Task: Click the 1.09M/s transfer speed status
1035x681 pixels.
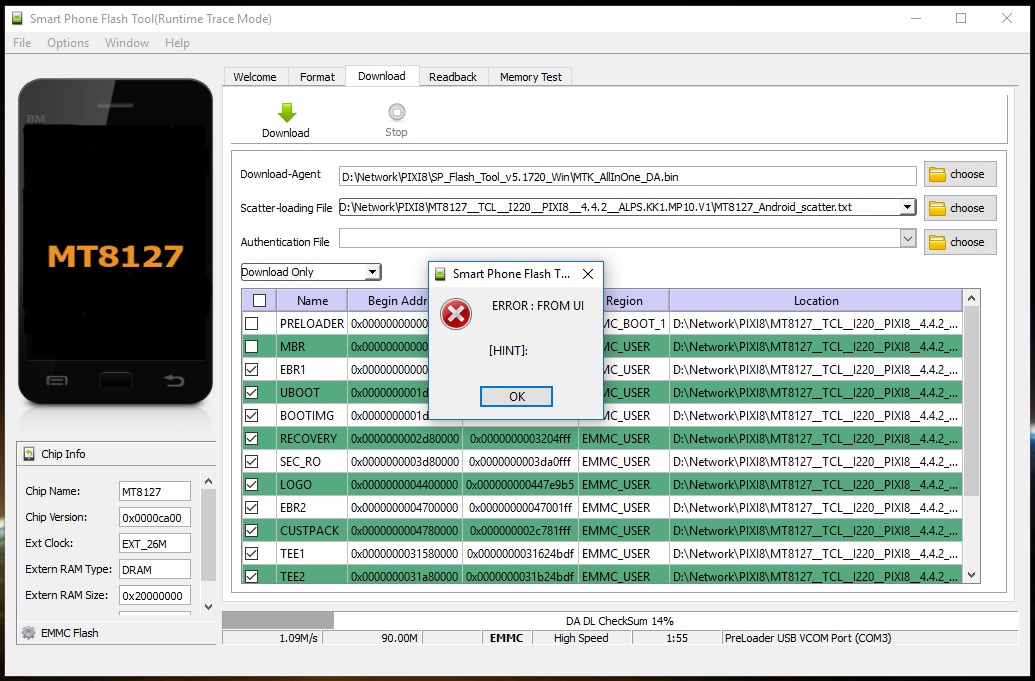Action: click(x=299, y=638)
